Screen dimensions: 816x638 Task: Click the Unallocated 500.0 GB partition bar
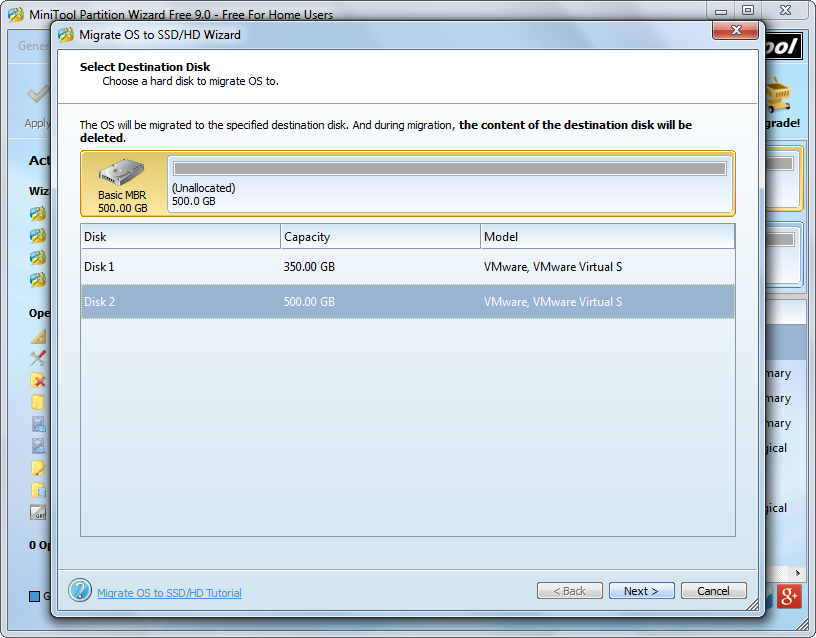click(x=450, y=183)
